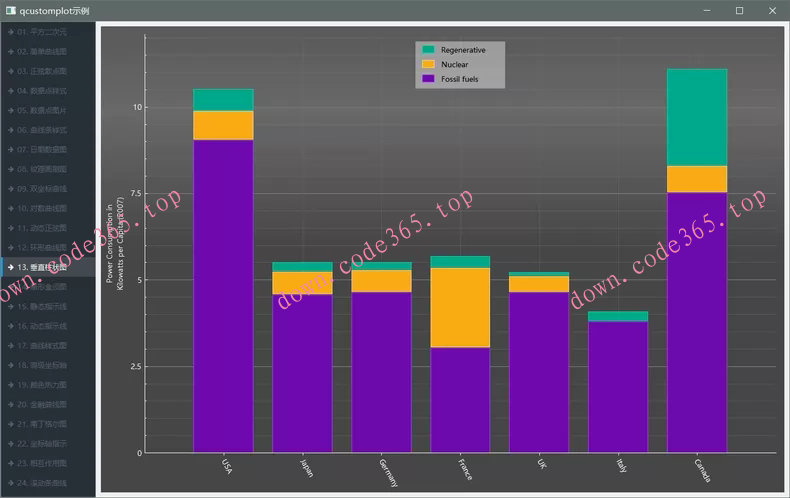The width and height of the screenshot is (790, 498).
Task: Maximize the qcustomplot window
Action: (739, 11)
